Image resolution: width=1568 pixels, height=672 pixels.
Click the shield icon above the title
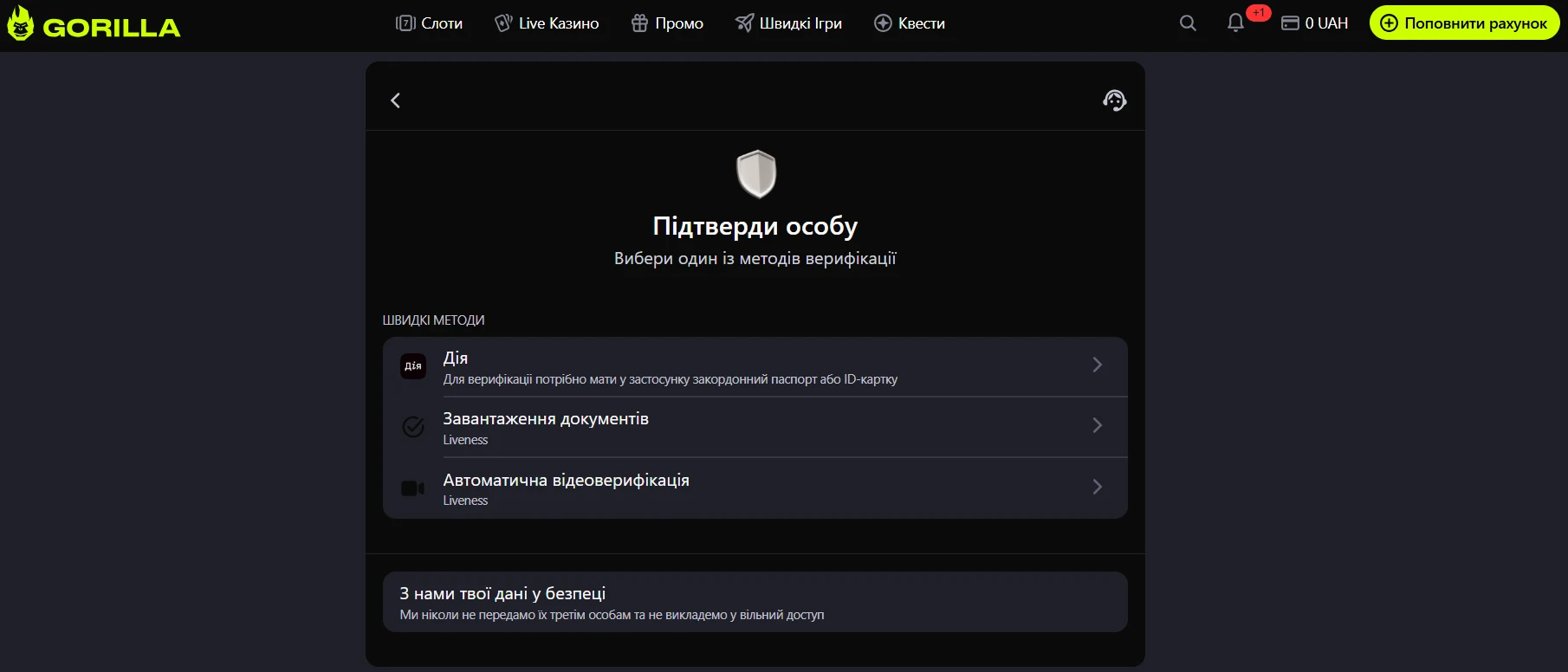point(756,174)
